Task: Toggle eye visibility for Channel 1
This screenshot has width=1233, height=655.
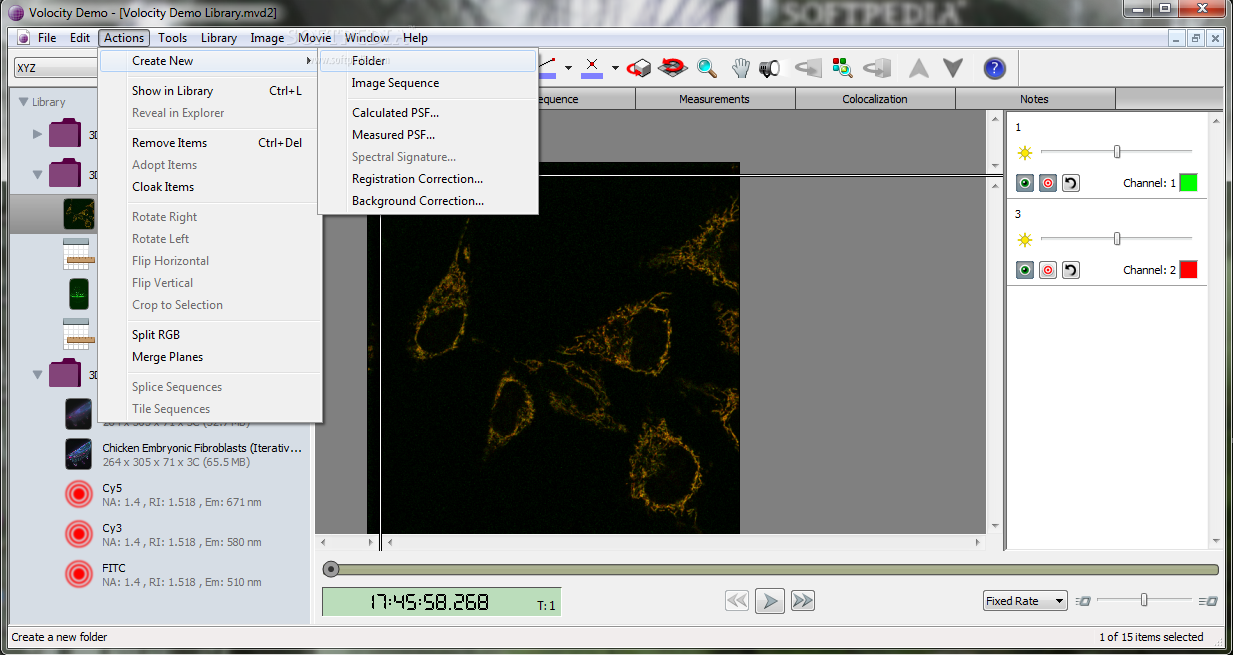Action: coord(1025,183)
